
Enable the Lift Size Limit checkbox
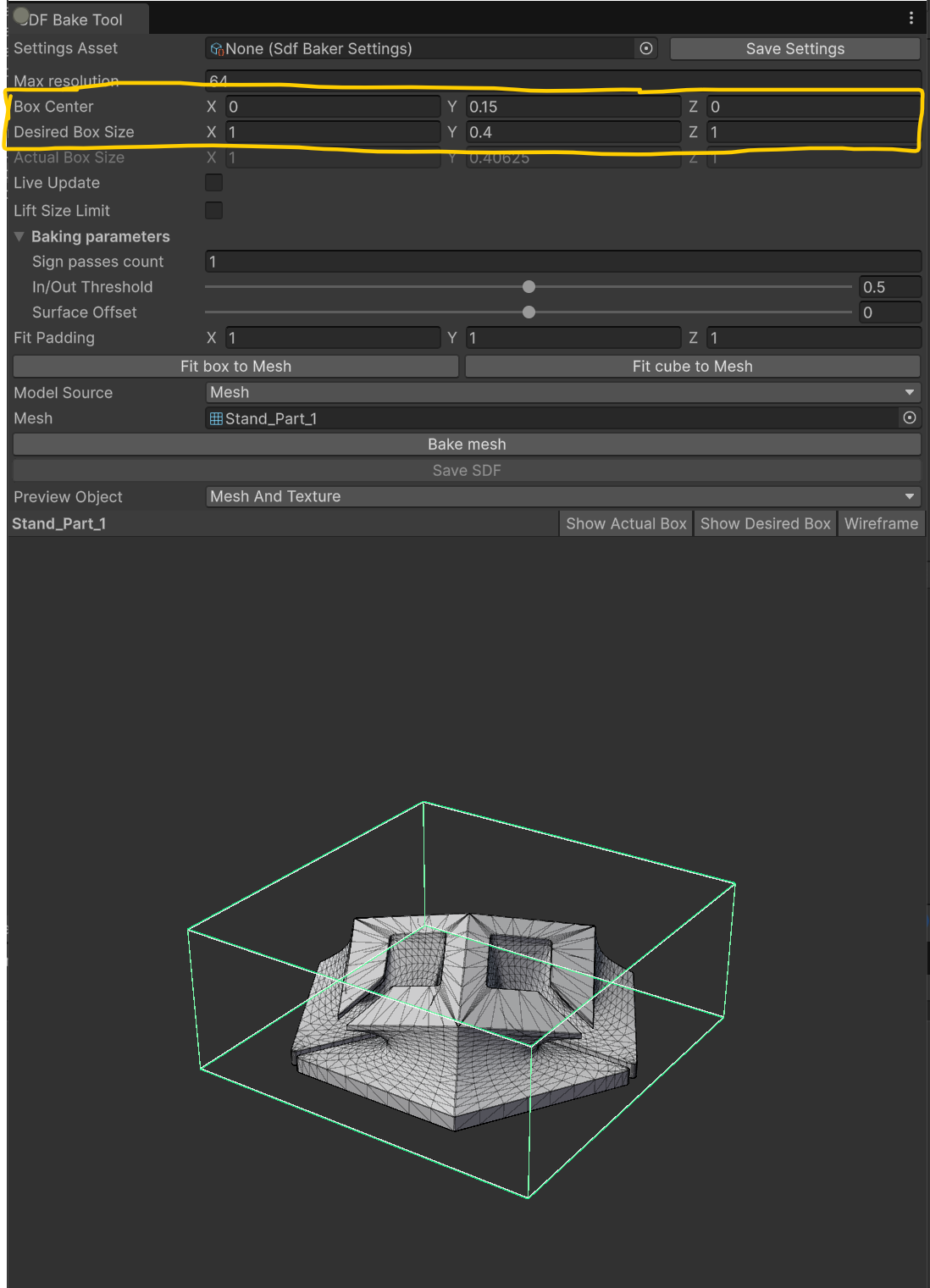point(213,210)
